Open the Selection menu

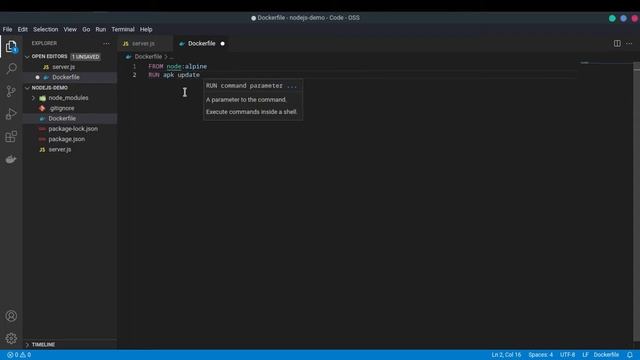45,29
